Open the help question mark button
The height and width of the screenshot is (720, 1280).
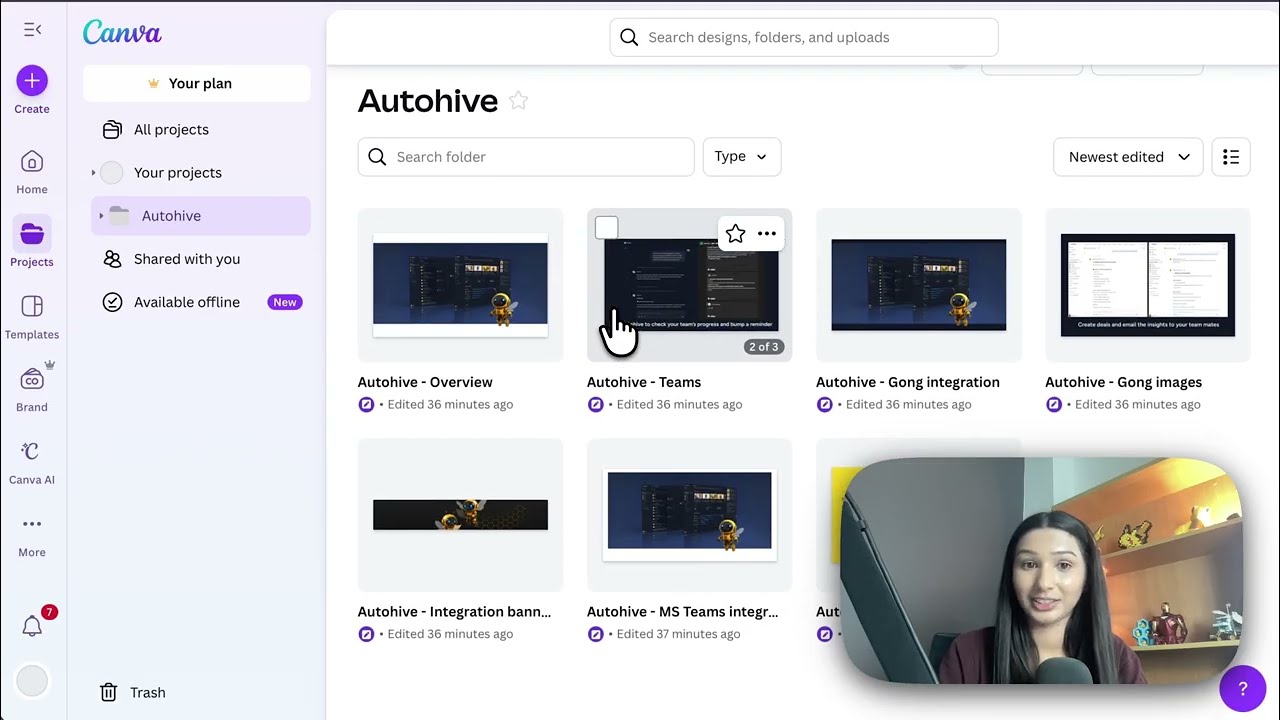click(1243, 688)
